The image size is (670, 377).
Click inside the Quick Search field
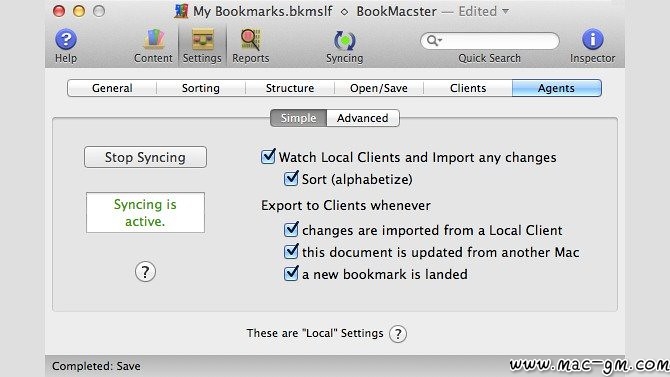tap(500, 41)
